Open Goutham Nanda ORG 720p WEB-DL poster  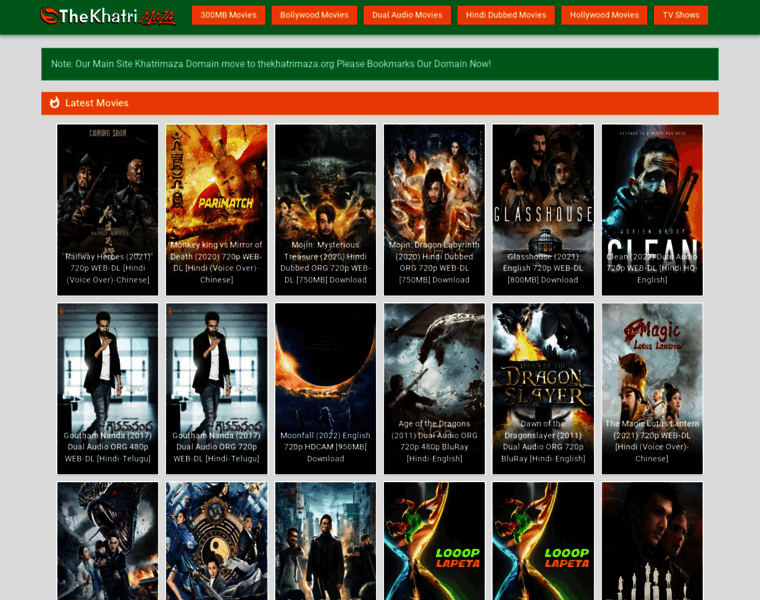pos(217,389)
